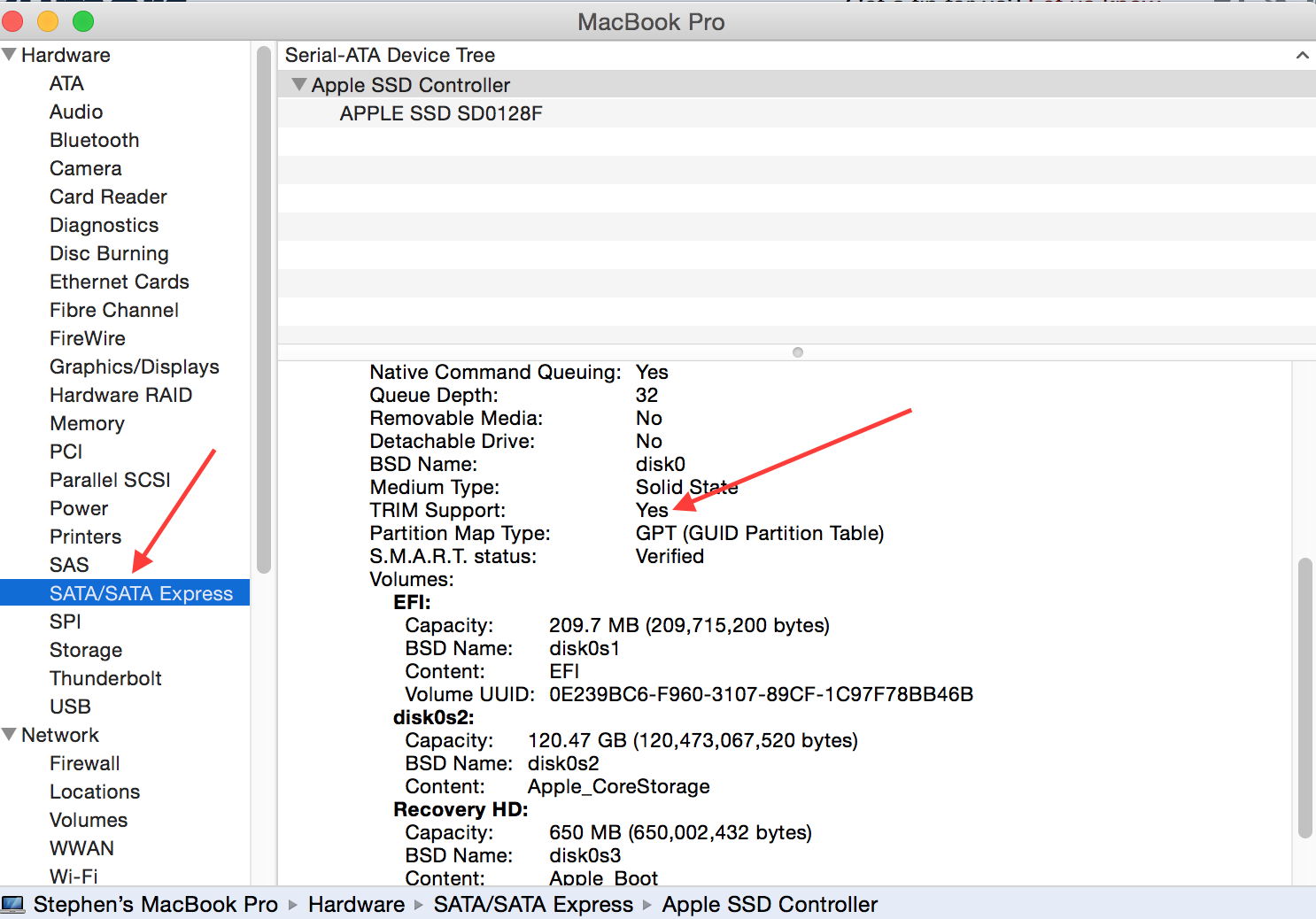View Memory details in the sidebar

tap(87, 423)
